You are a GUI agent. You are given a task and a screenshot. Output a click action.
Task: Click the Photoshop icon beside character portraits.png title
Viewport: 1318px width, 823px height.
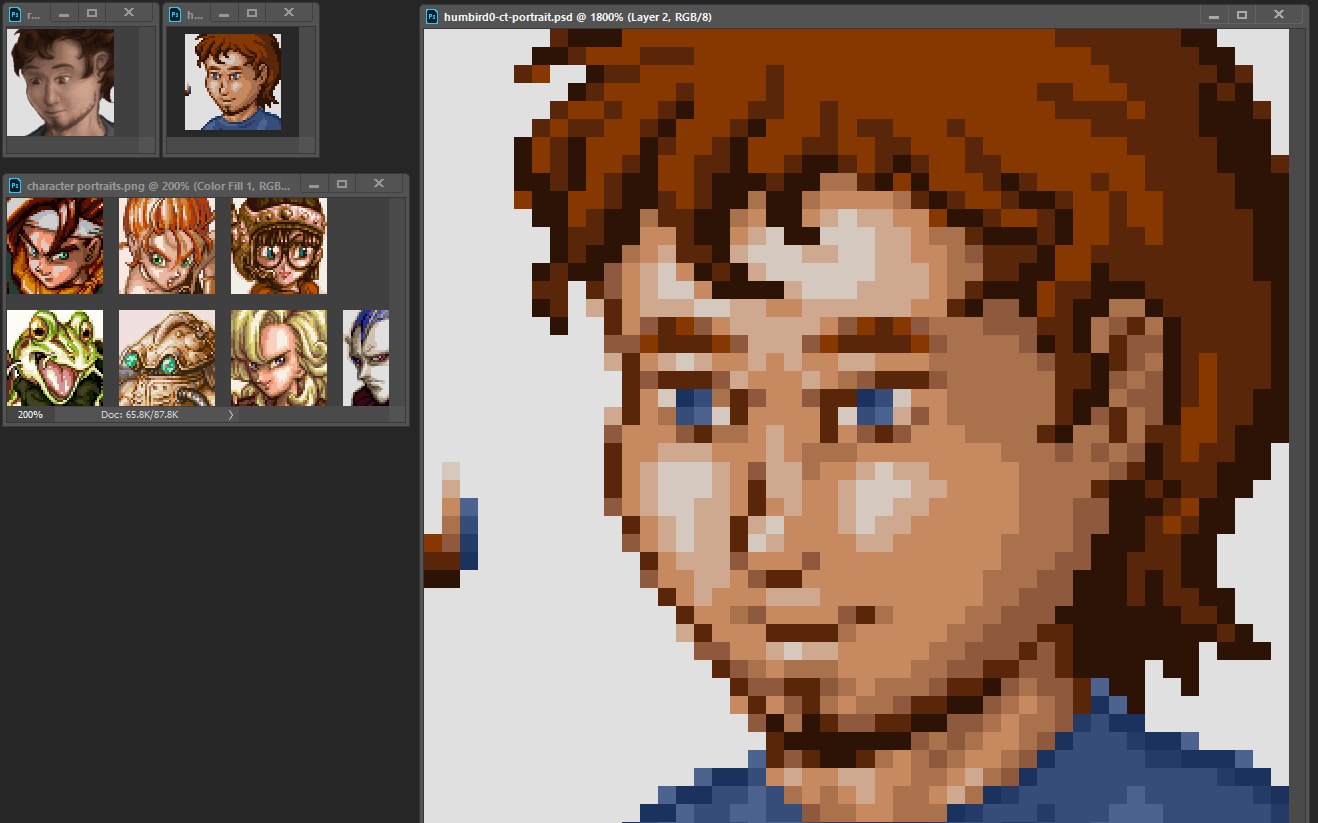[x=15, y=186]
